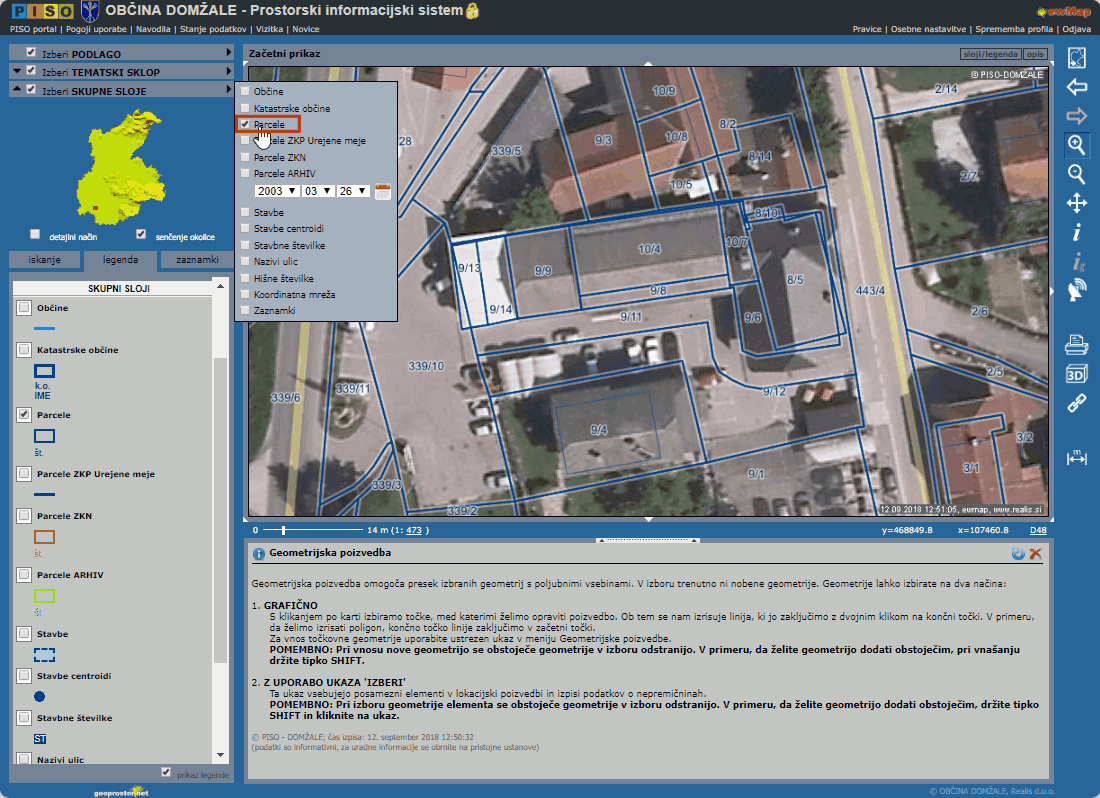Screen dimensions: 1100x798
Task: Go to previous map view arrow
Action: click(x=1077, y=87)
